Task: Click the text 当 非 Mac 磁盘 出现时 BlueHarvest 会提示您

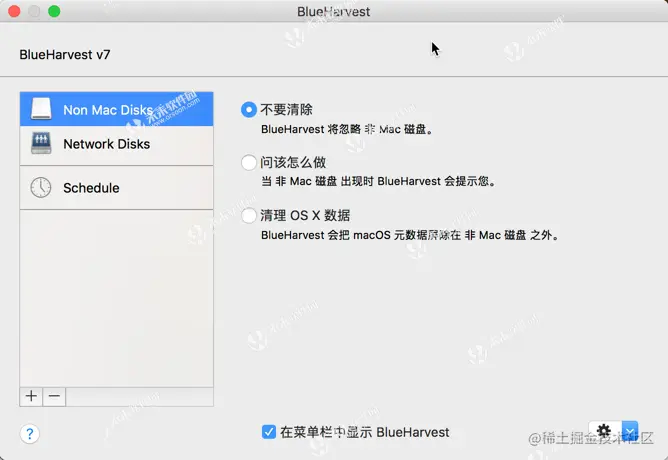Action: click(378, 181)
